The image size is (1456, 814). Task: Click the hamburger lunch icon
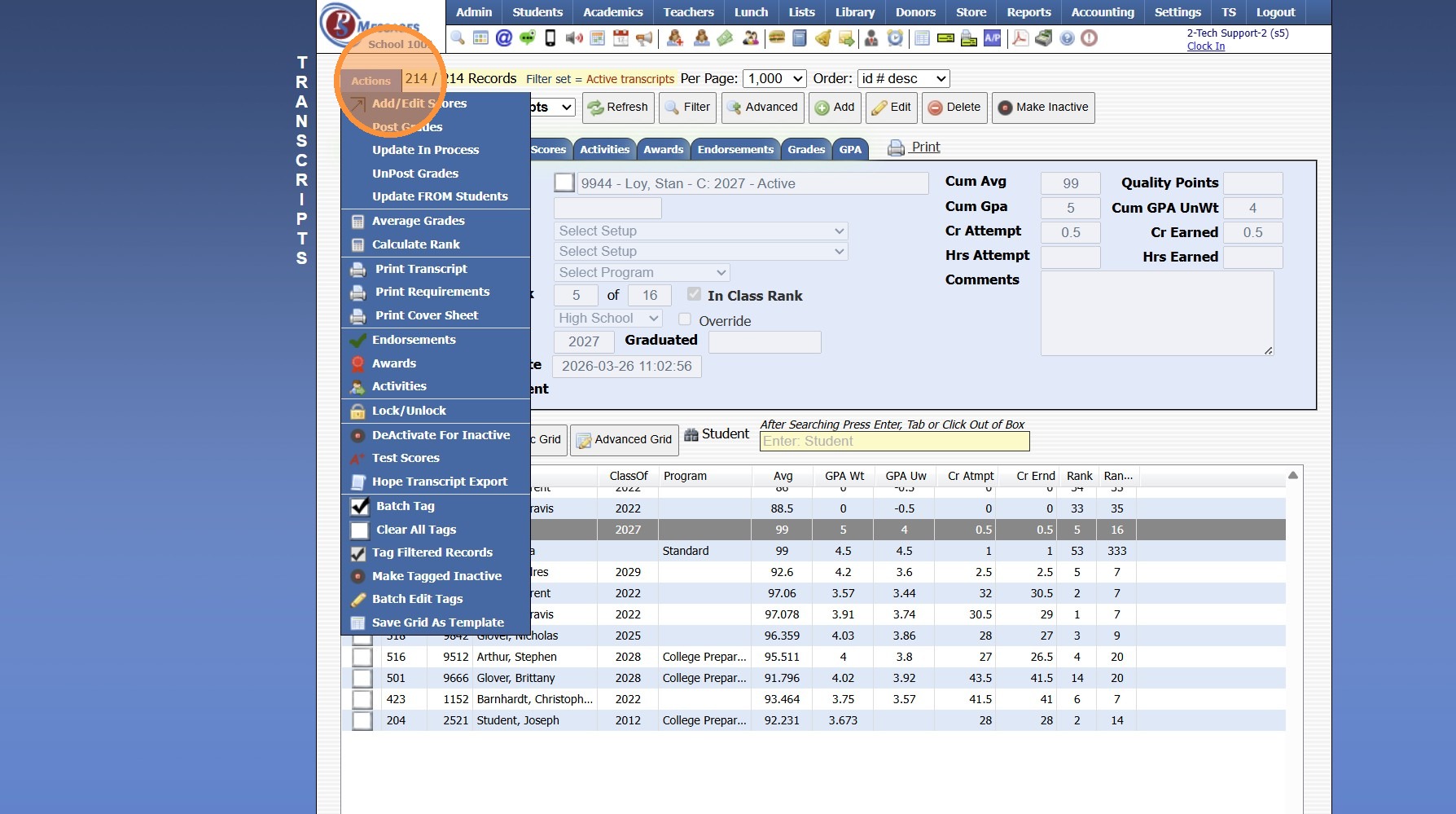pyautogui.click(x=777, y=38)
